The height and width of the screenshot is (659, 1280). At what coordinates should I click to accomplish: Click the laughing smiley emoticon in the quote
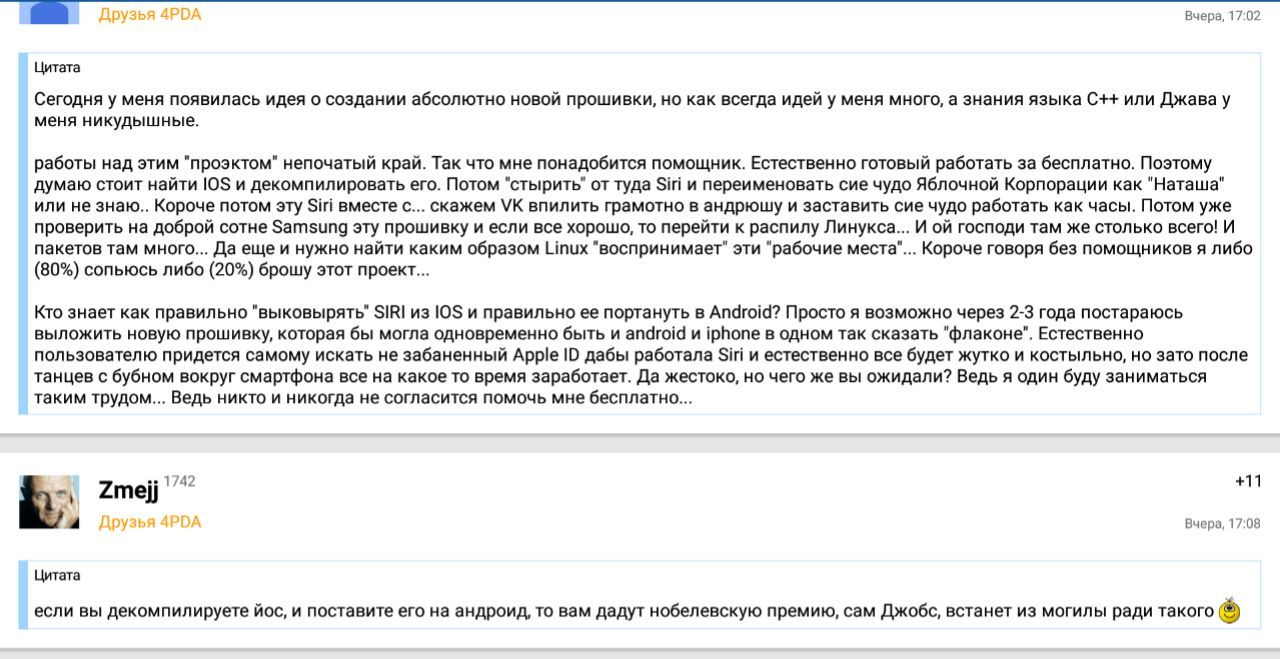point(1230,610)
